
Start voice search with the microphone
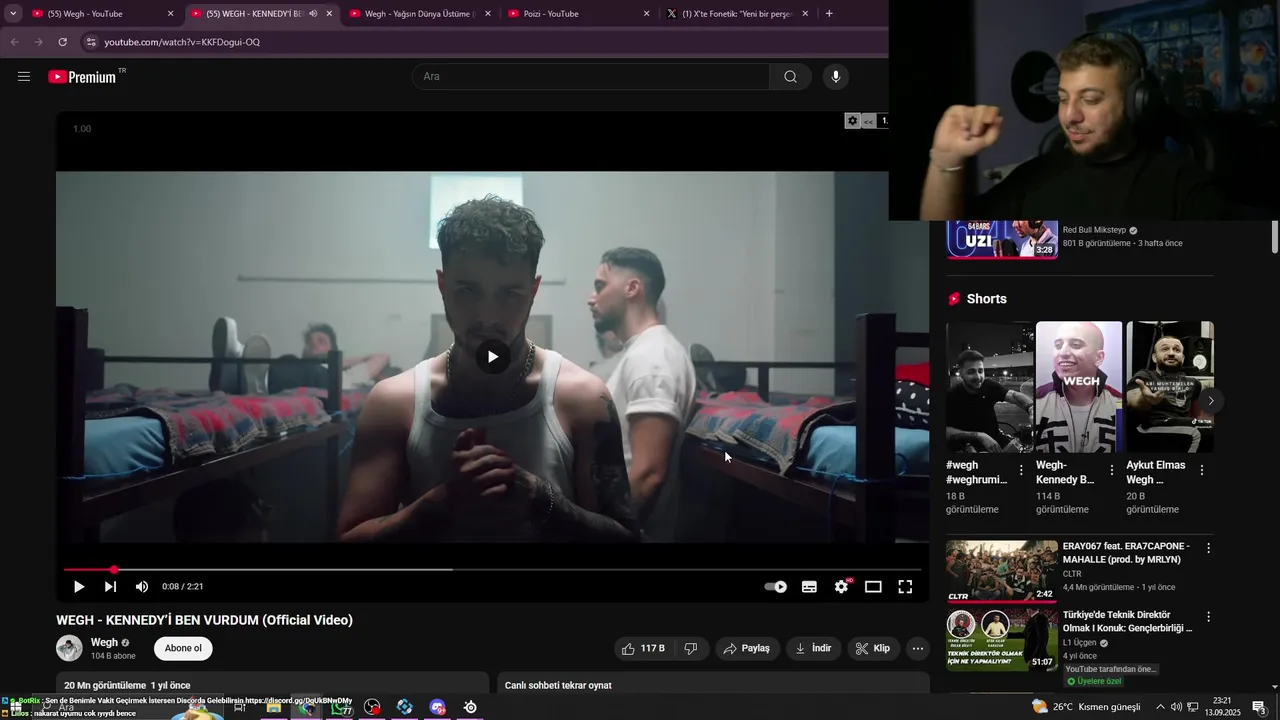pyautogui.click(x=836, y=76)
